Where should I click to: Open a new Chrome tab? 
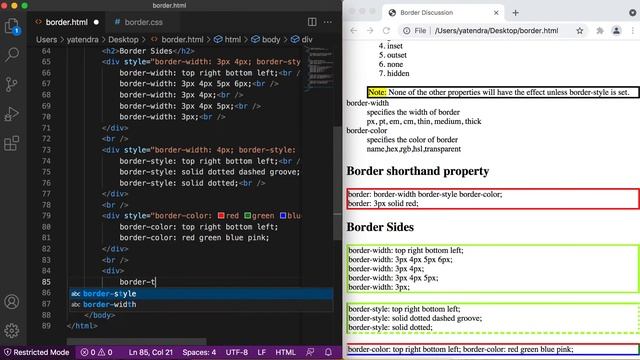[x=516, y=13]
